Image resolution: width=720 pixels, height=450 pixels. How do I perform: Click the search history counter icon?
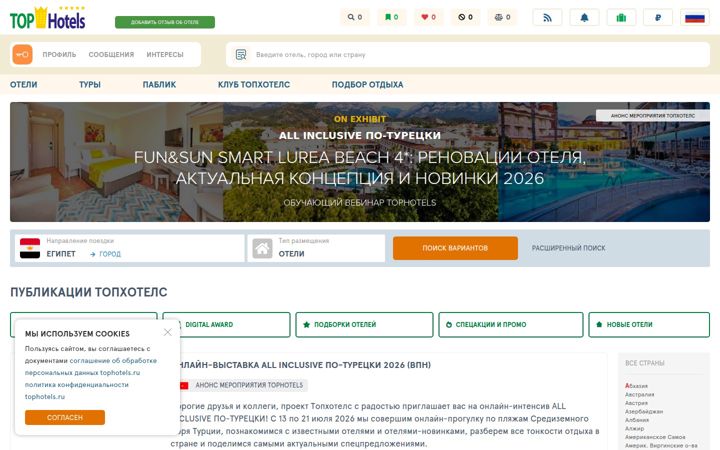click(x=354, y=17)
